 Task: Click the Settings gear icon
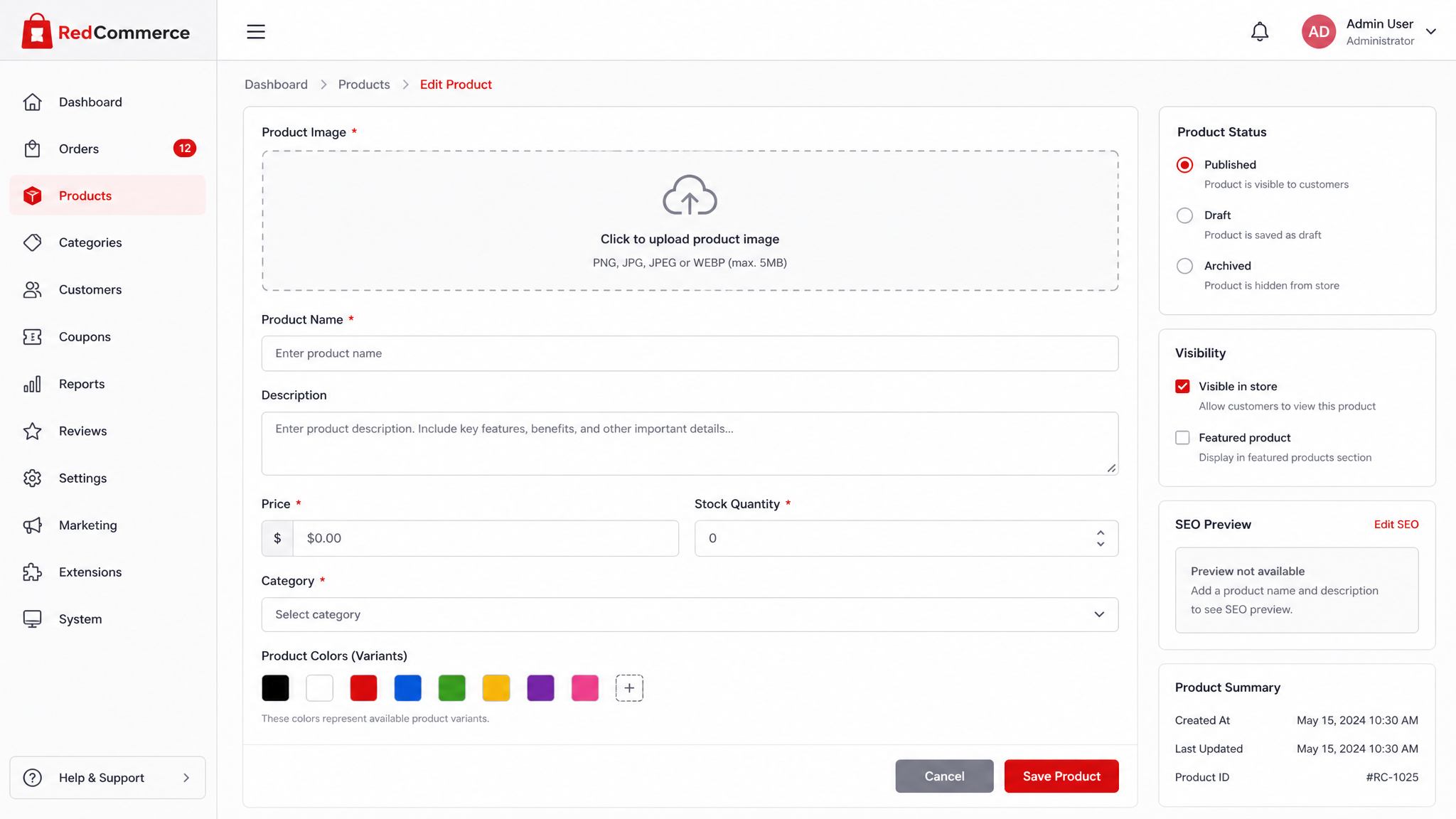33,478
